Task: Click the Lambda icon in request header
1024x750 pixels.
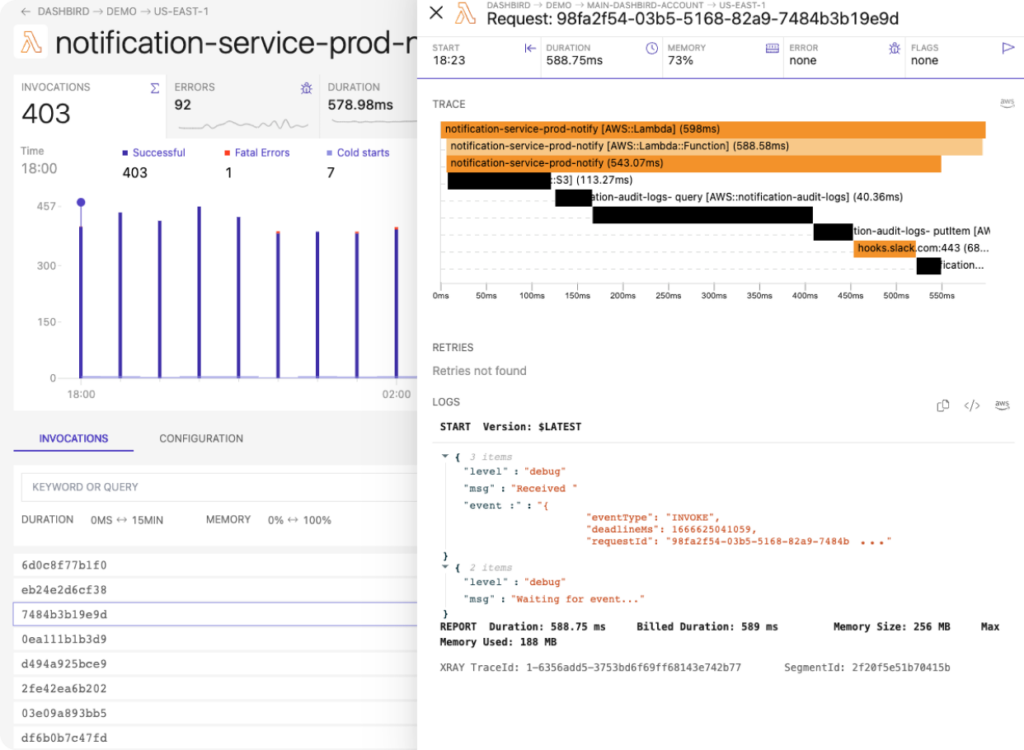Action: (x=466, y=13)
